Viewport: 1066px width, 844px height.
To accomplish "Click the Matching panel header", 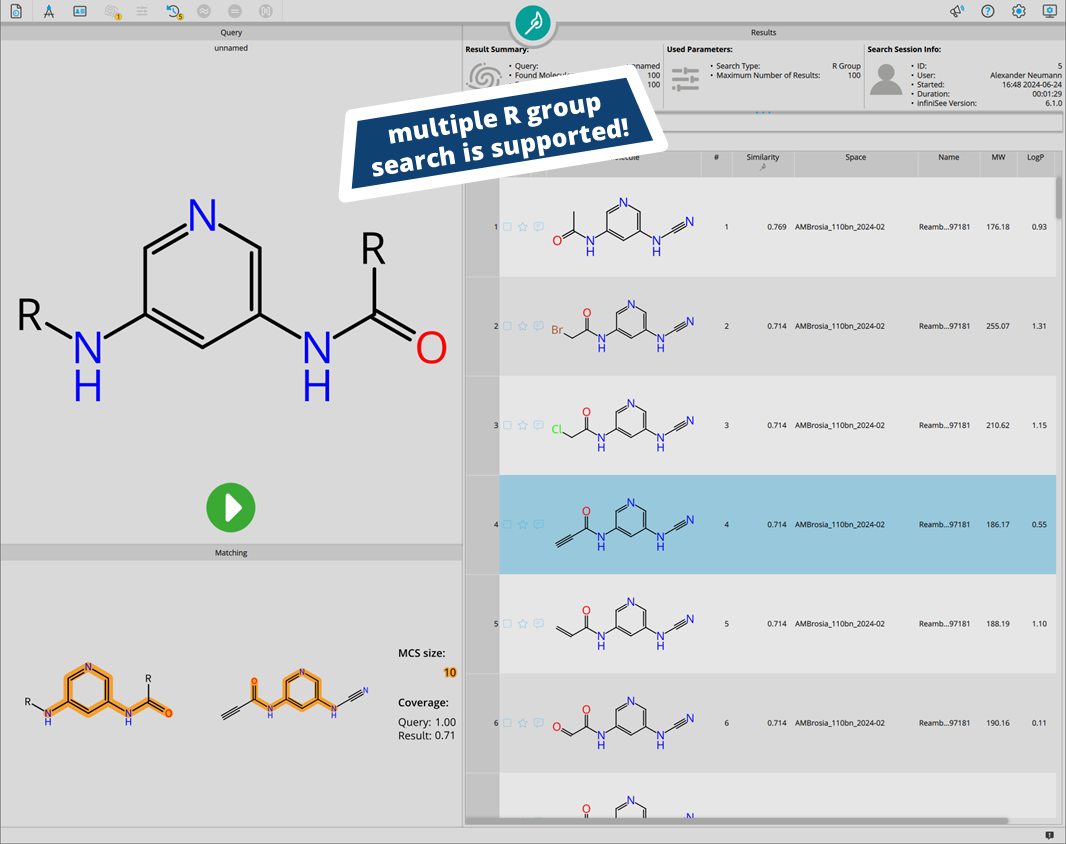I will point(231,552).
